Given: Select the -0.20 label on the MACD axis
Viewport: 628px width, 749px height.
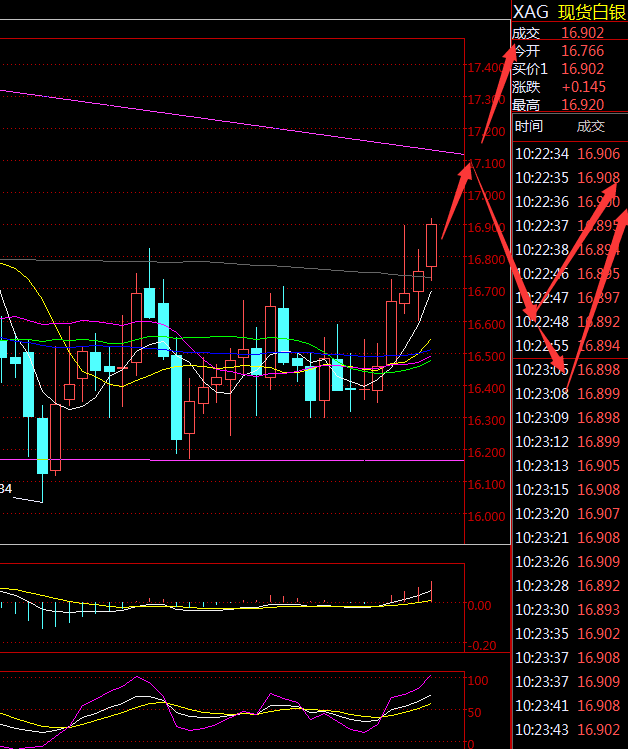Looking at the screenshot, I should (482, 646).
